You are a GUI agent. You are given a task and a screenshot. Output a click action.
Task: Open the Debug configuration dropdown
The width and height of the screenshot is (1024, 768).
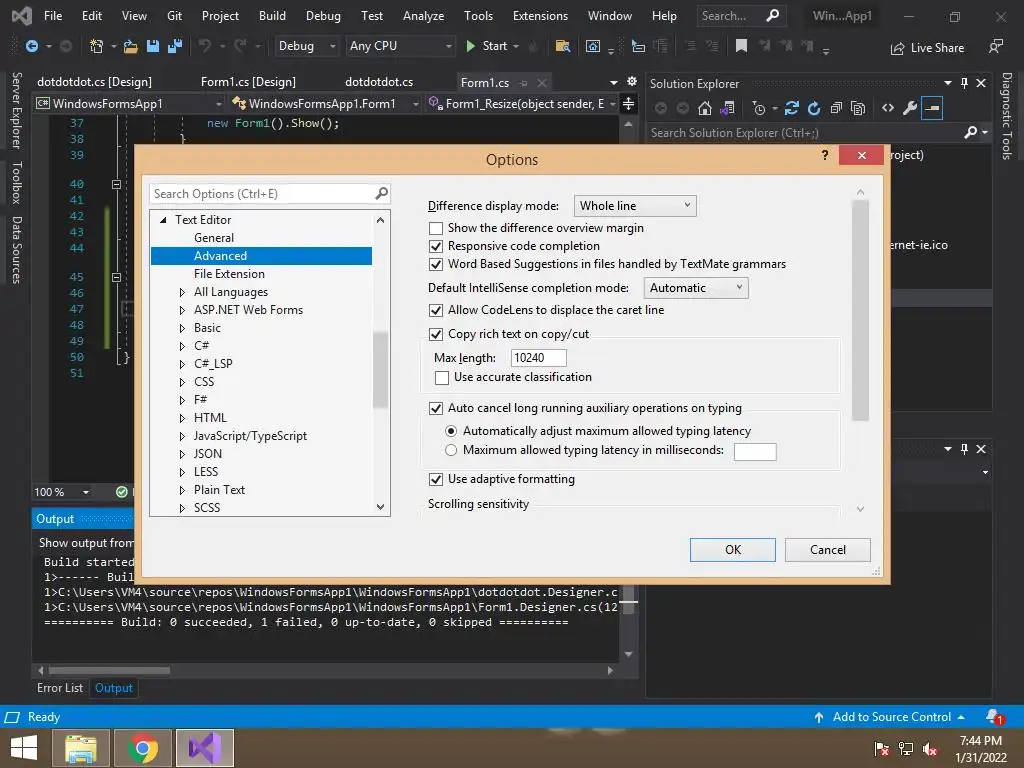point(306,46)
